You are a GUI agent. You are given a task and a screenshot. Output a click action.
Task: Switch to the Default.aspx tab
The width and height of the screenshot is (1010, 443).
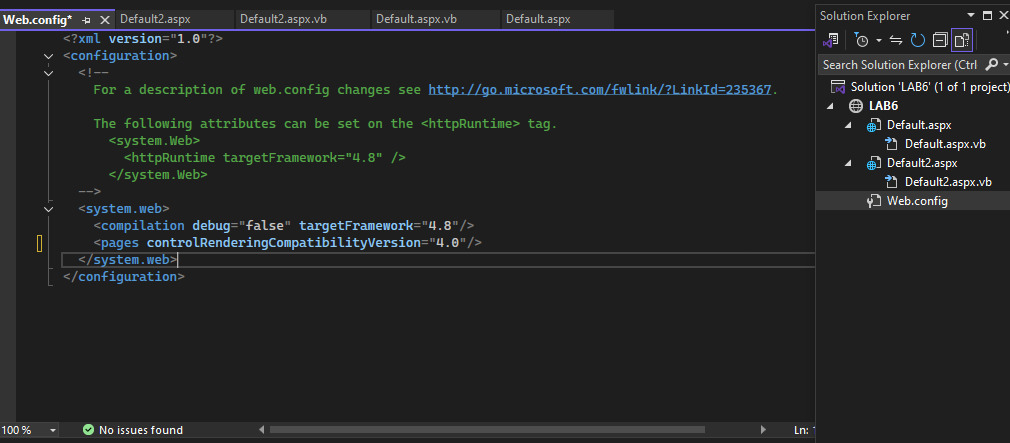tap(538, 19)
